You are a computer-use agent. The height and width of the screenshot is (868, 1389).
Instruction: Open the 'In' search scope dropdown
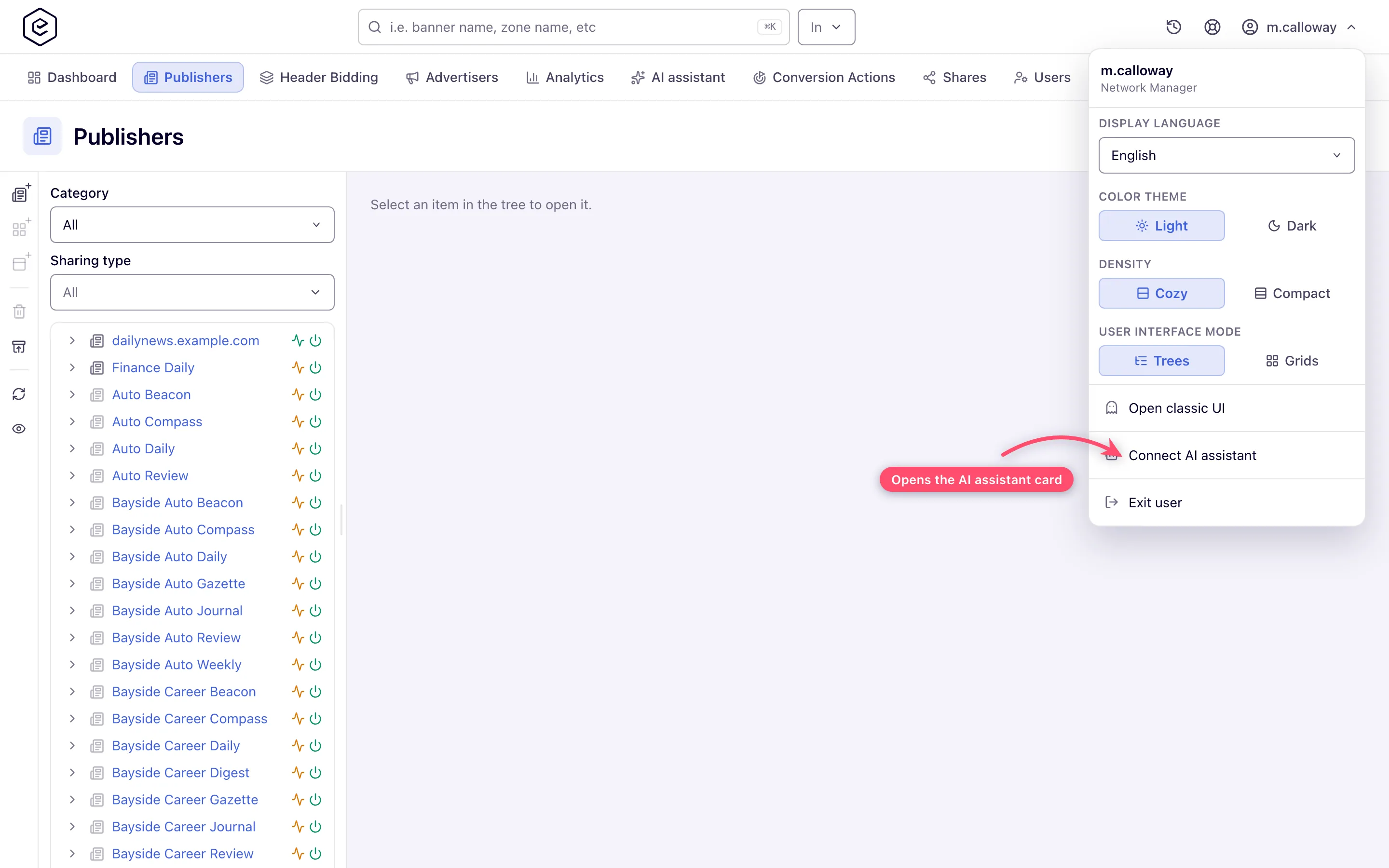(826, 27)
